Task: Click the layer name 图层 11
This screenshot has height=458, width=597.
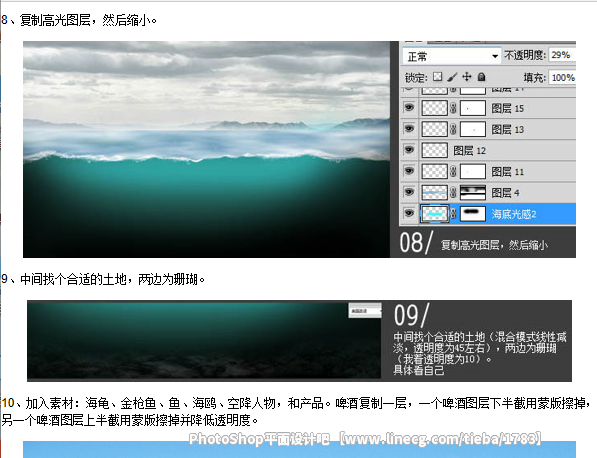Action: click(508, 172)
